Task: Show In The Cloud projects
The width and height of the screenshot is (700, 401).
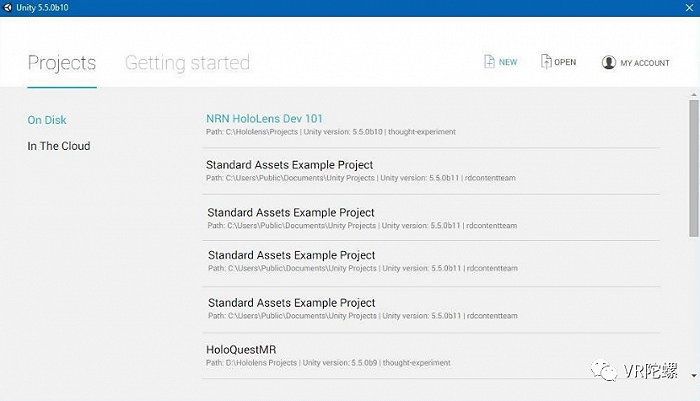Action: [x=59, y=146]
